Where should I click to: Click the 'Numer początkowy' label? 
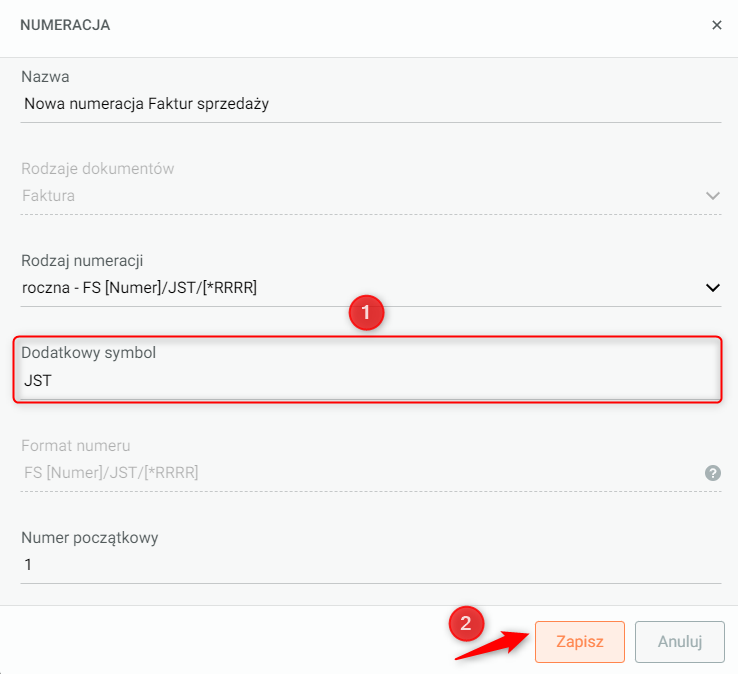point(89,537)
